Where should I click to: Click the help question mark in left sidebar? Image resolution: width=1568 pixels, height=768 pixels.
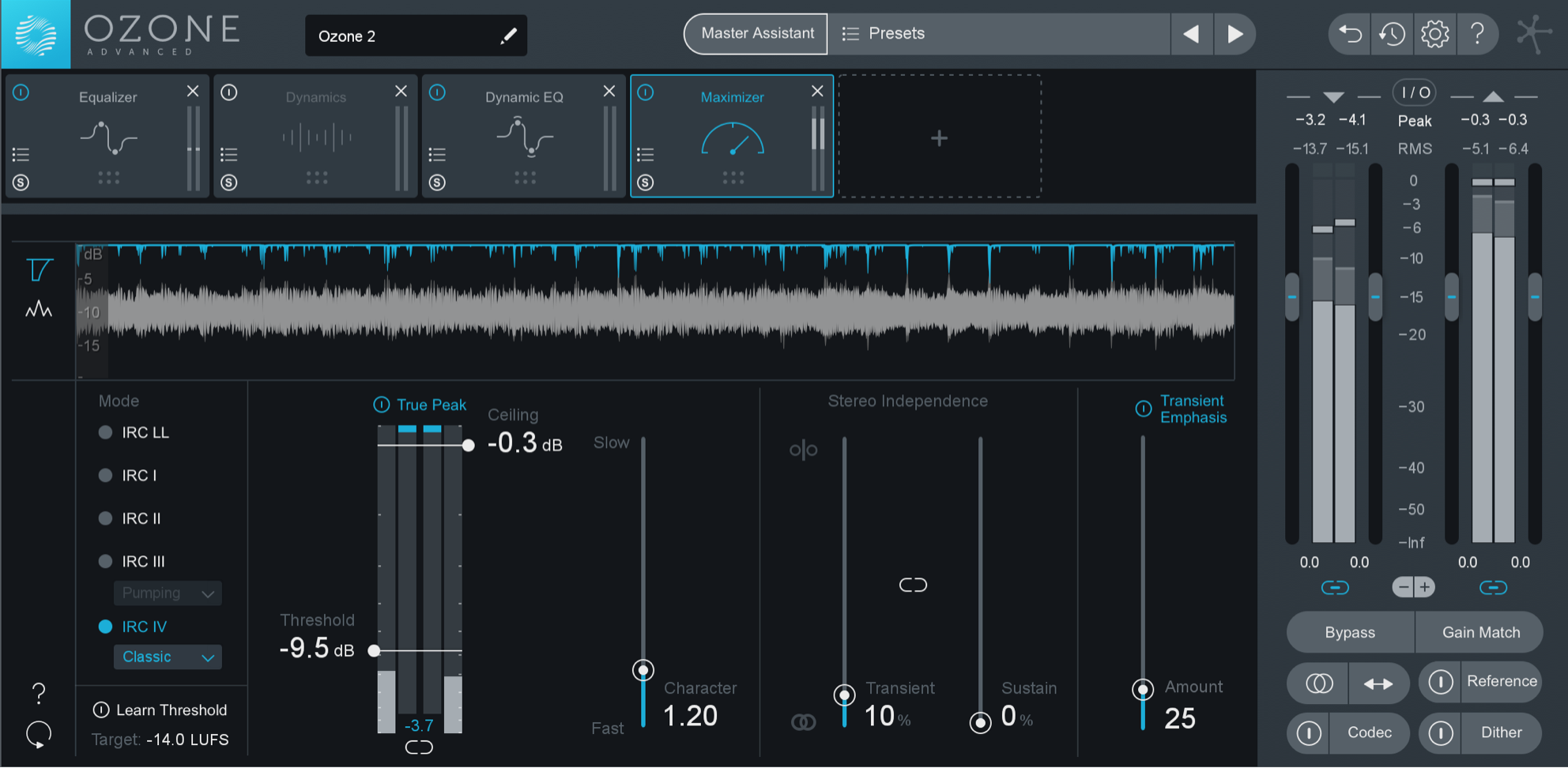click(38, 694)
